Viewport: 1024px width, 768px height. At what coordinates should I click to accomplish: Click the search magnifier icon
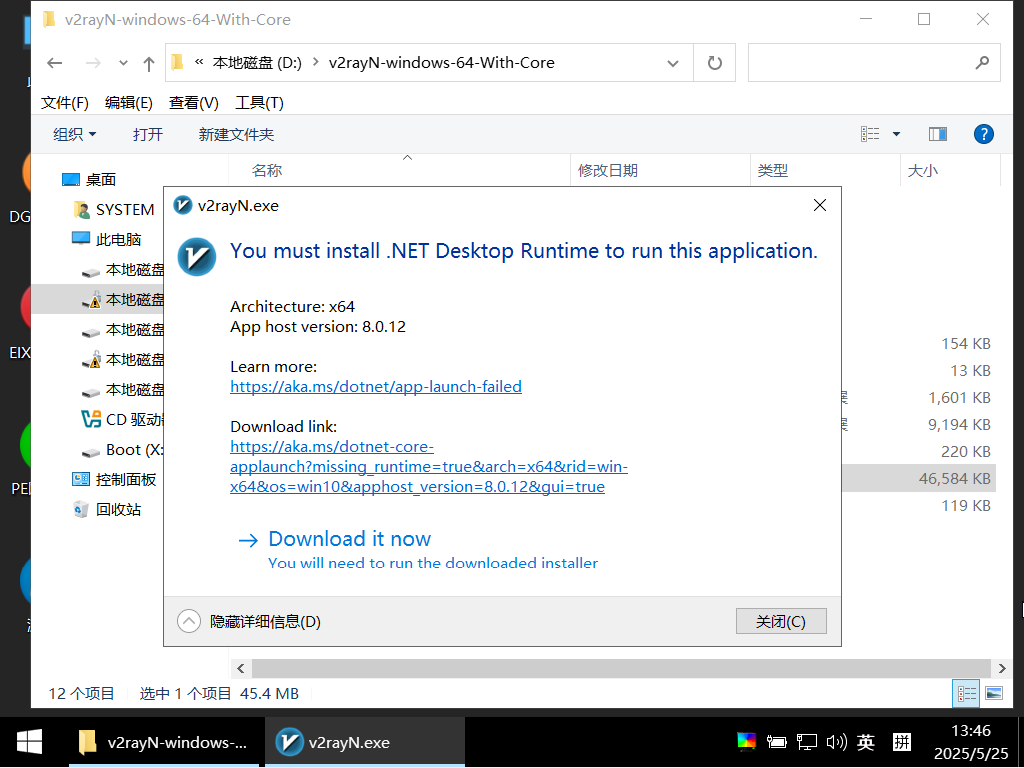tap(982, 63)
